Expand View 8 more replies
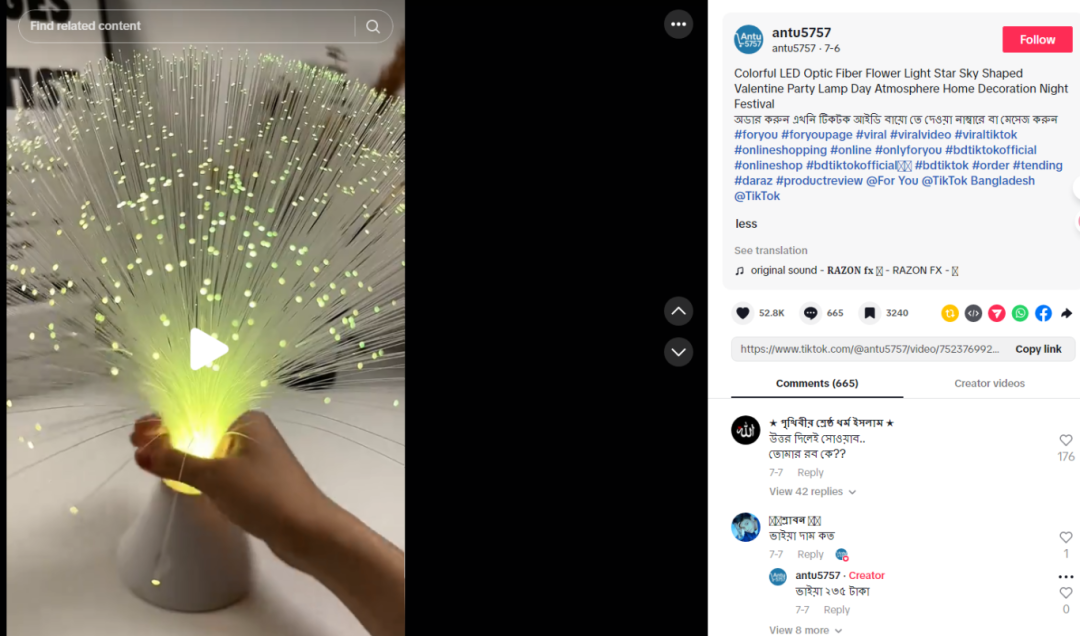1080x636 pixels. pyautogui.click(x=805, y=630)
